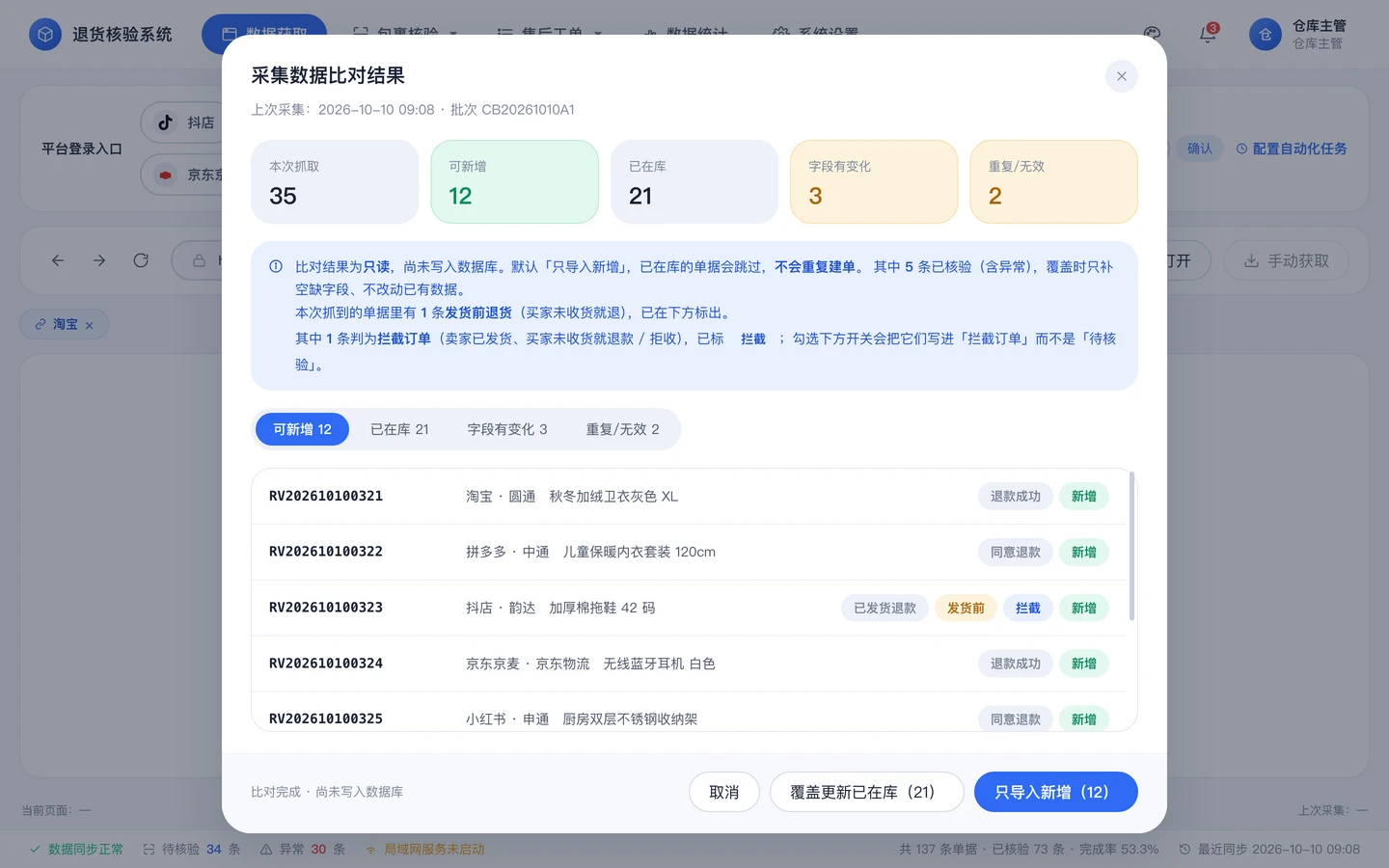The width and height of the screenshot is (1389, 868).
Task: Open the 仓库主管 user avatar
Action: coord(1266,35)
